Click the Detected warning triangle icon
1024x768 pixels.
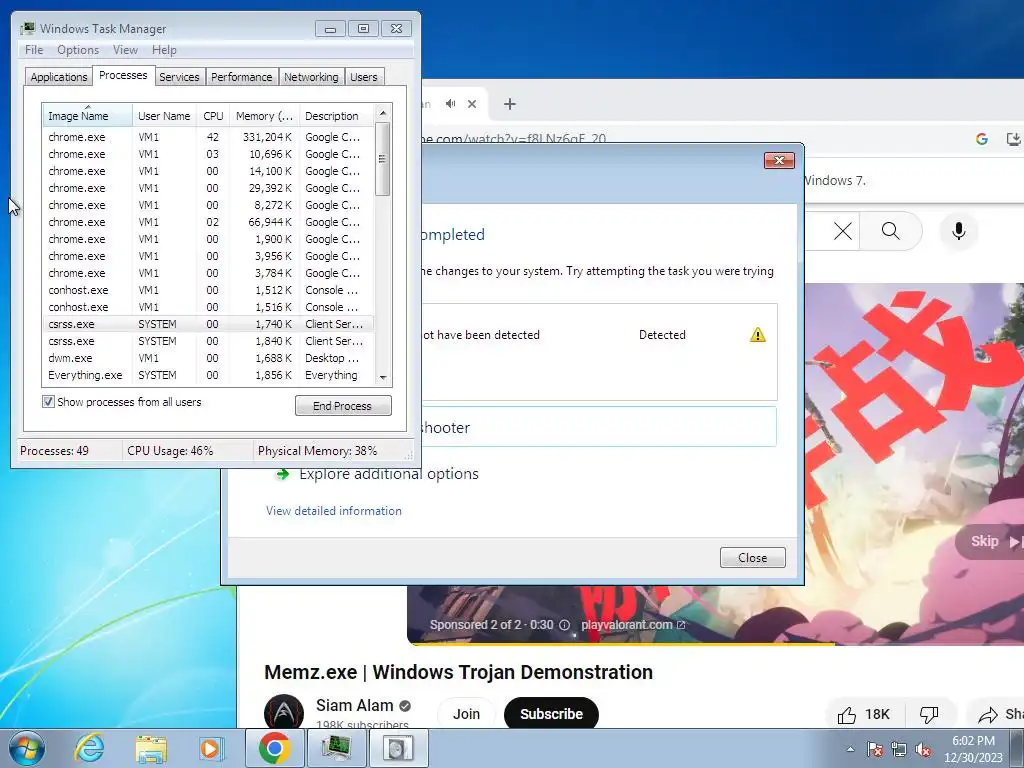[x=758, y=335]
